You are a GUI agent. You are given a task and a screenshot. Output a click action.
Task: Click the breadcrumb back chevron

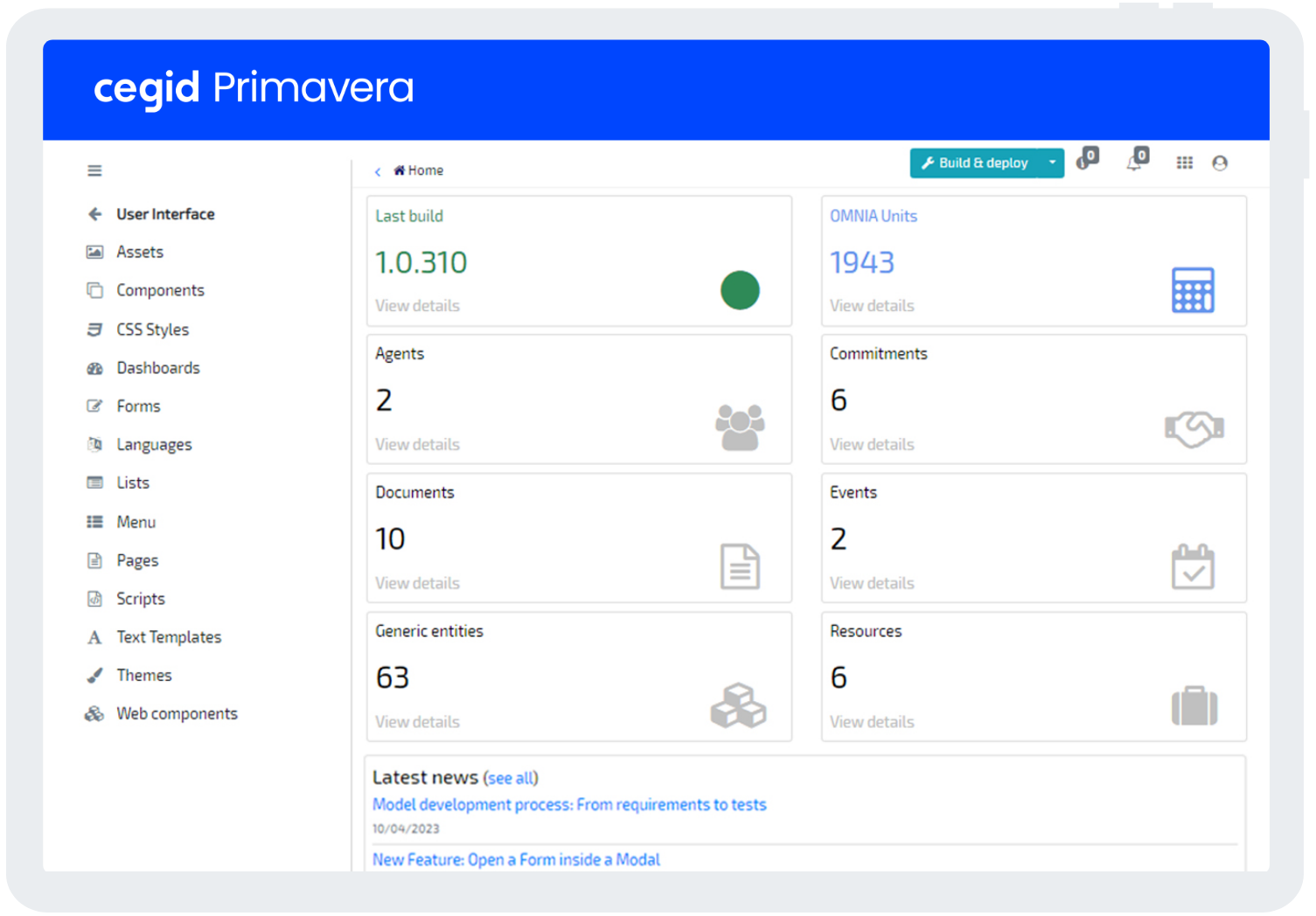point(378,171)
